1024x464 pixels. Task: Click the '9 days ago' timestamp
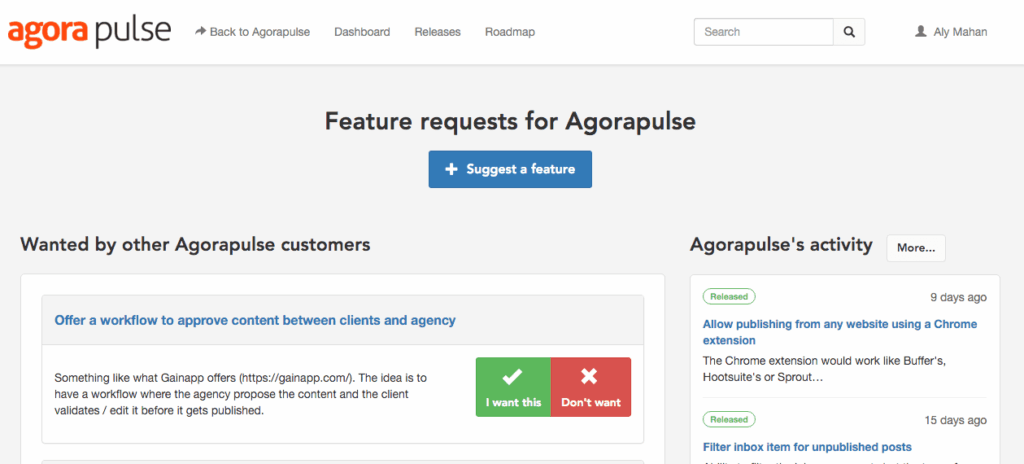pos(956,297)
